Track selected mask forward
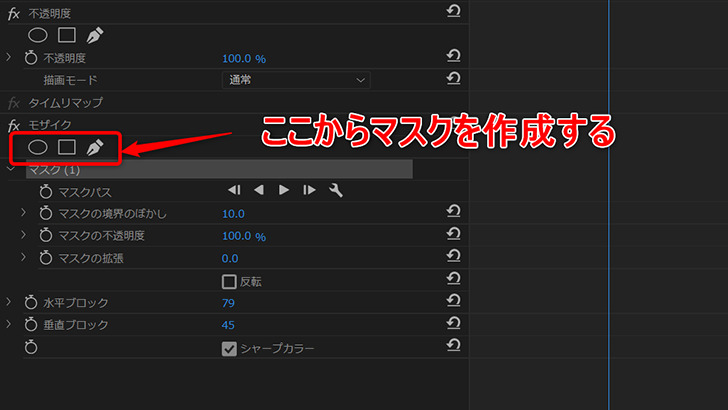Image resolution: width=728 pixels, height=410 pixels. tap(284, 190)
